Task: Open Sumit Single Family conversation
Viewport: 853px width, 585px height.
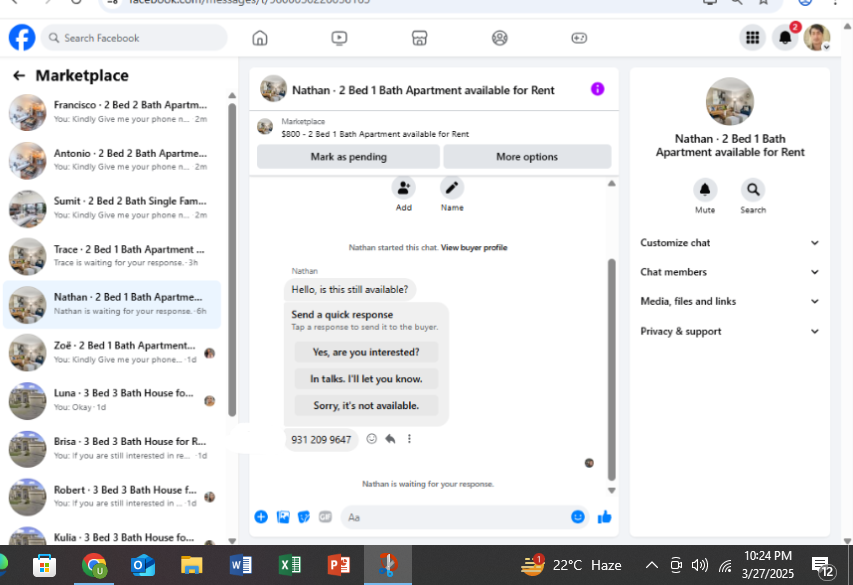Action: click(x=112, y=208)
